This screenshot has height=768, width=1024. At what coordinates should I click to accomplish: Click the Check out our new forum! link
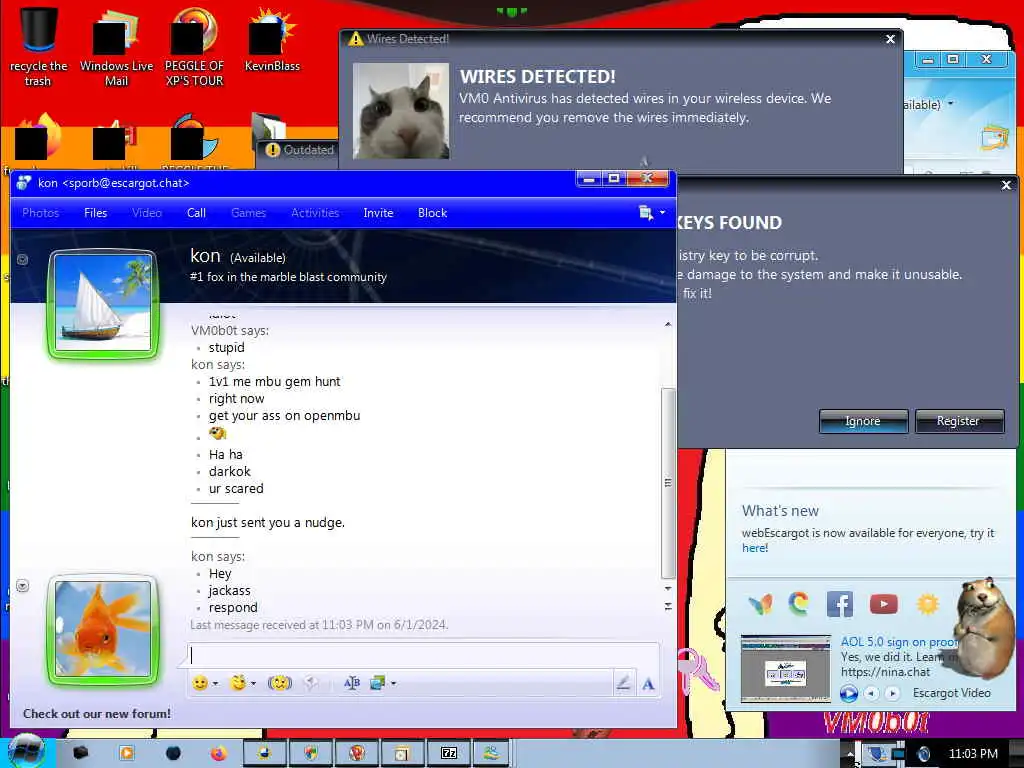(97, 714)
